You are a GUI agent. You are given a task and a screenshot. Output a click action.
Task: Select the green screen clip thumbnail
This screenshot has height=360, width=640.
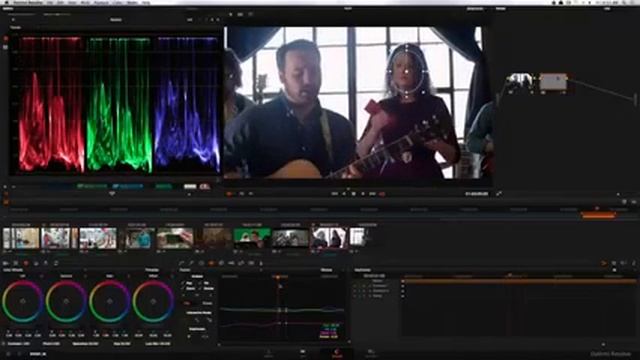tap(252, 238)
